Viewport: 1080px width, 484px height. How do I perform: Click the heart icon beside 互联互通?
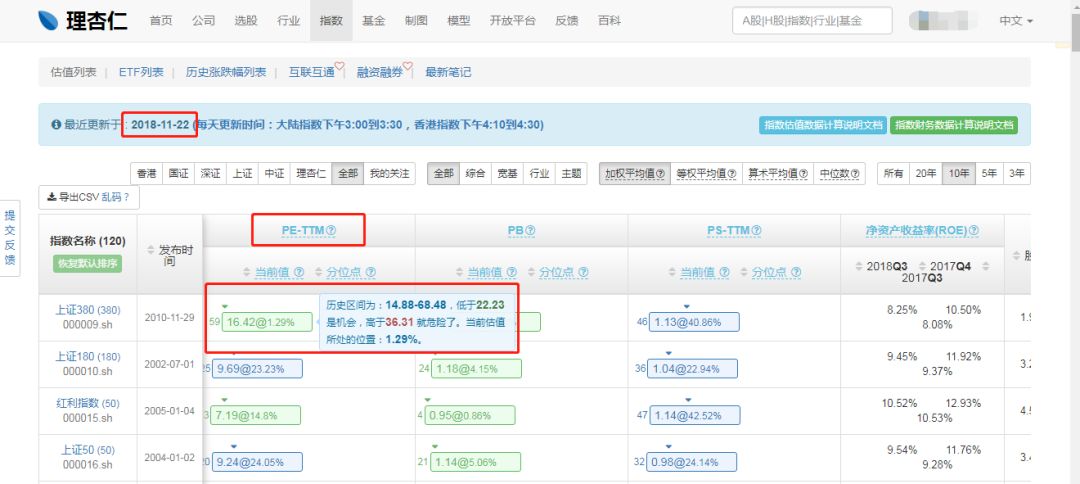tap(339, 66)
